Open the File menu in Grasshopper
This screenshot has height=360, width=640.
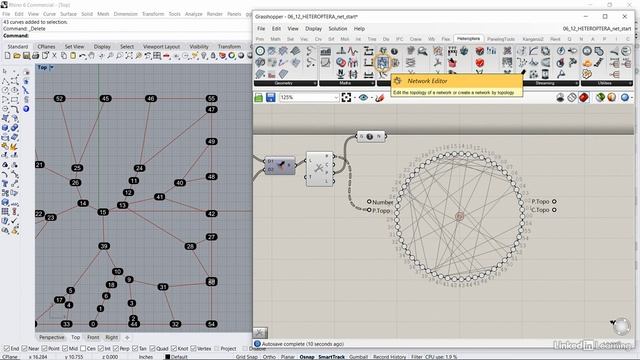[x=261, y=29]
